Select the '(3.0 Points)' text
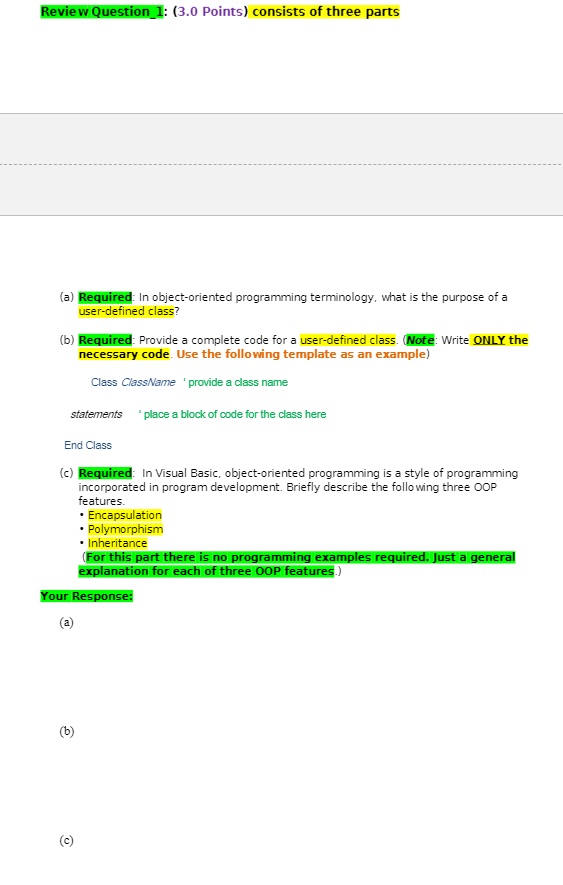The image size is (563, 885). (x=211, y=12)
